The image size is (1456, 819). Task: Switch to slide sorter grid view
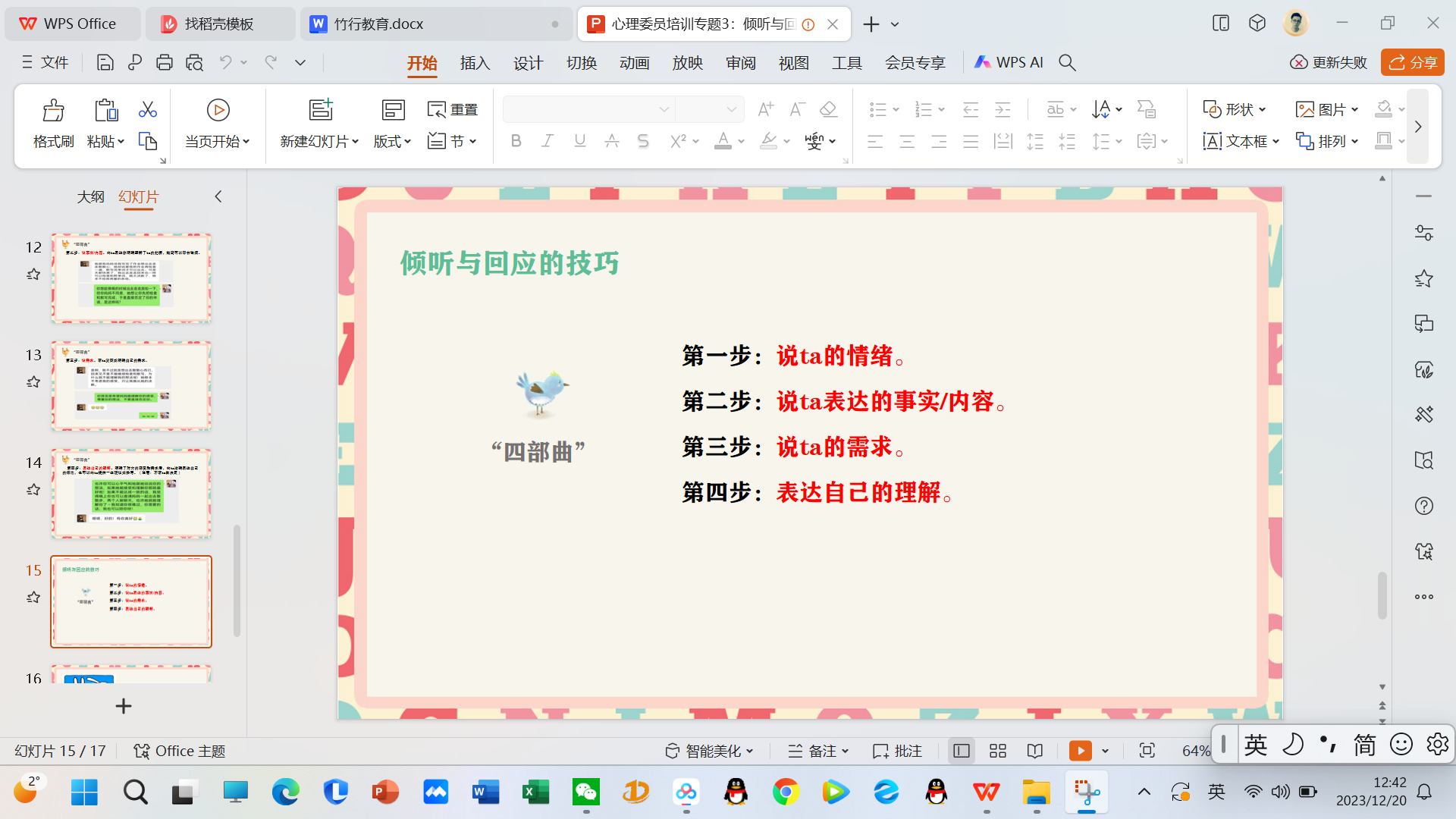(998, 751)
